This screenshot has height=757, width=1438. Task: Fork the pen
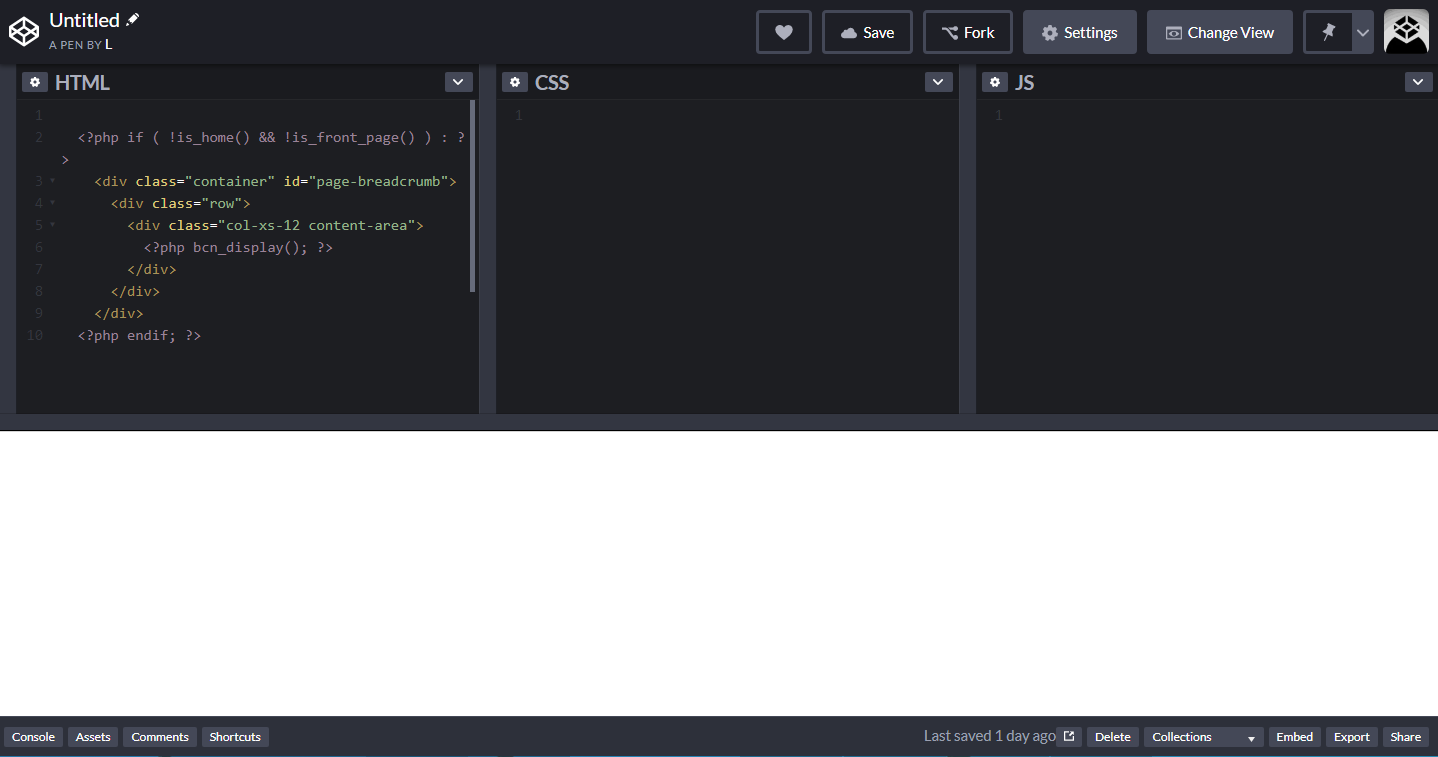(x=967, y=31)
